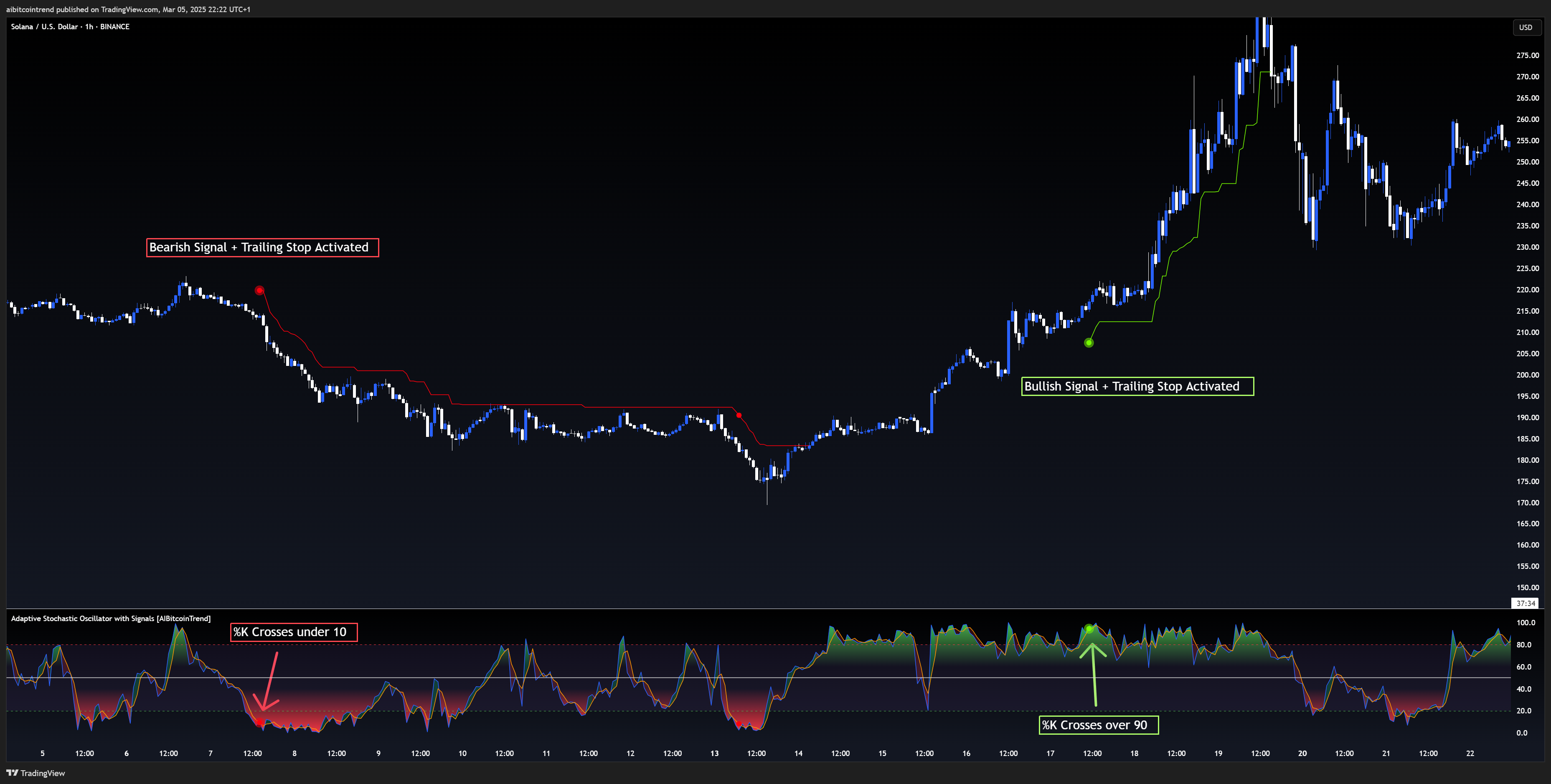Click the 220.00 price axis label
This screenshot has height=784, width=1551.
[x=1528, y=289]
